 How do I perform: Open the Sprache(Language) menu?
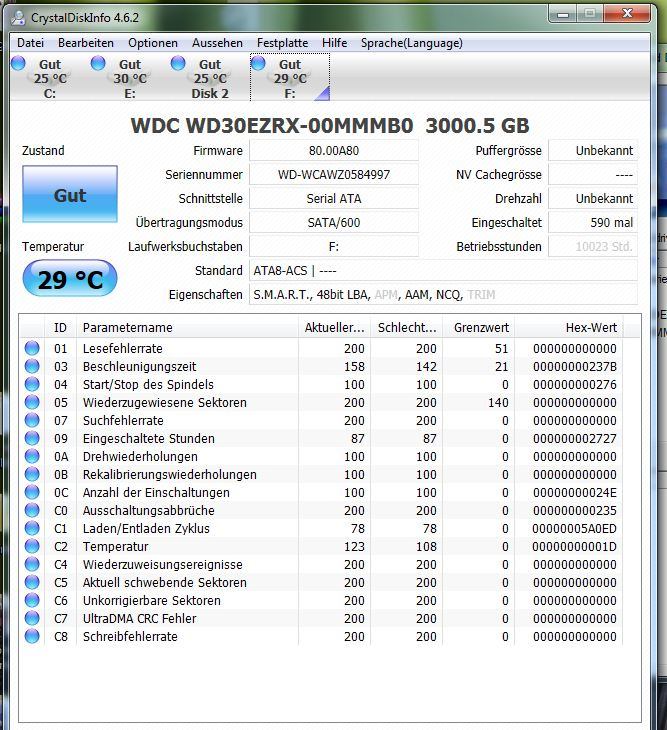411,43
